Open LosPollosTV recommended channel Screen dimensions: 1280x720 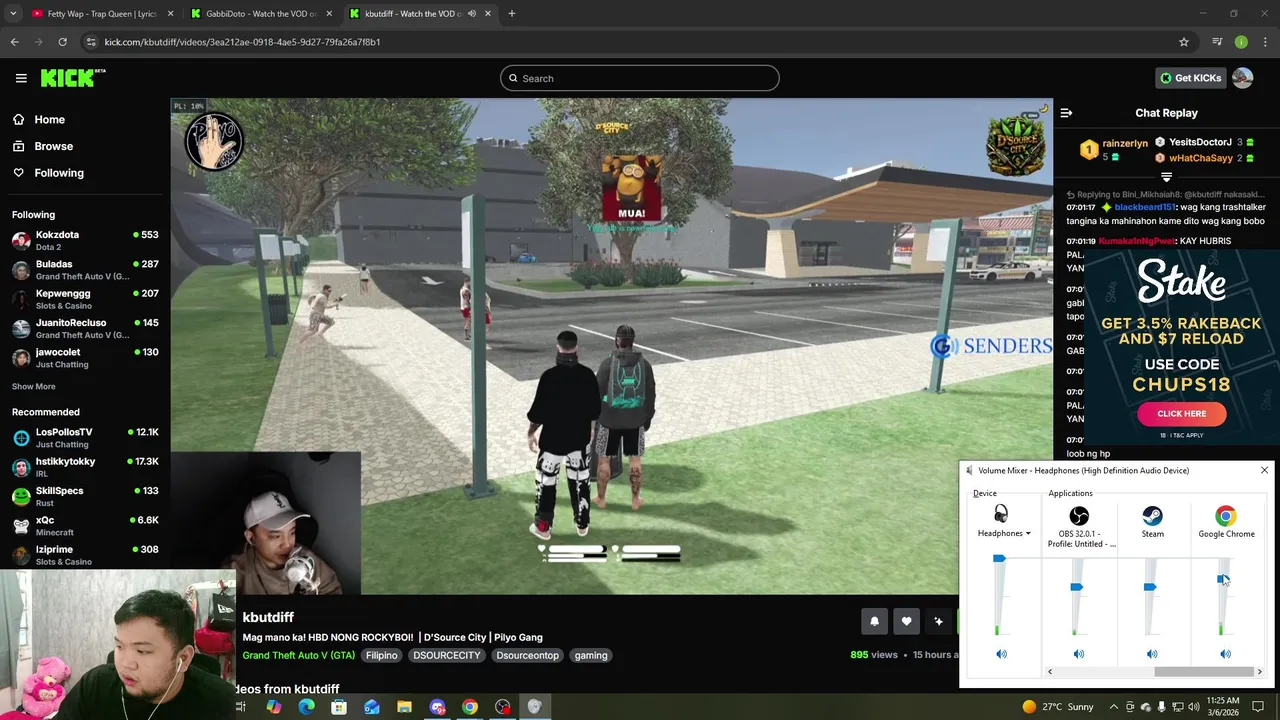[86, 437]
